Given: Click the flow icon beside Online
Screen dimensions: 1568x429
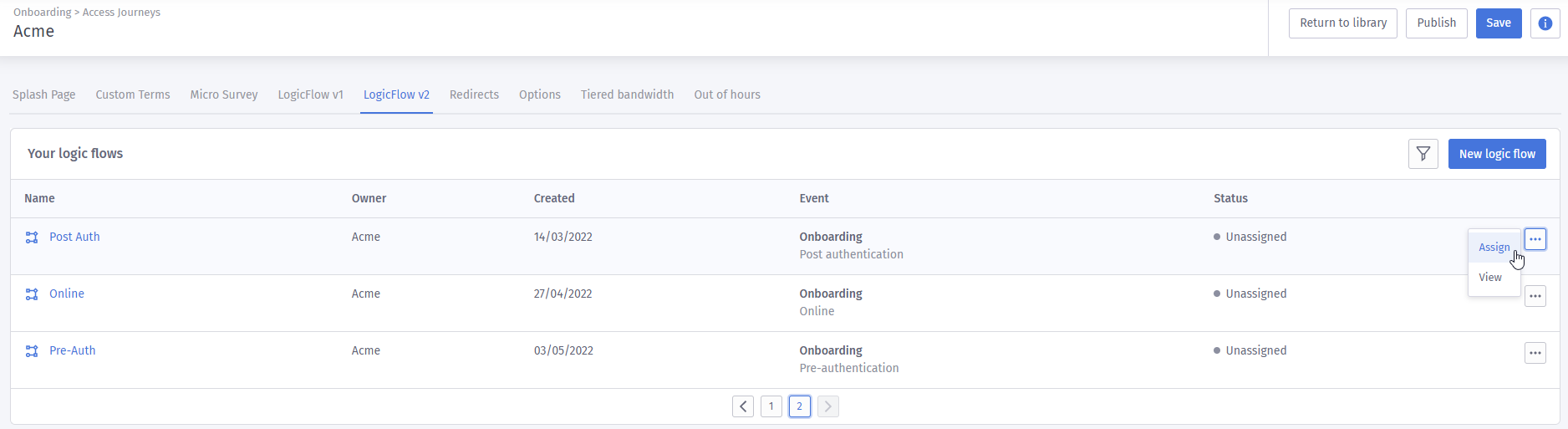Looking at the screenshot, I should pyautogui.click(x=32, y=294).
